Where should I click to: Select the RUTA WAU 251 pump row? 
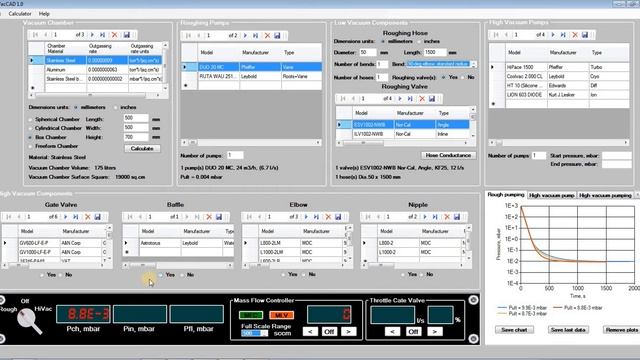[x=251, y=77]
